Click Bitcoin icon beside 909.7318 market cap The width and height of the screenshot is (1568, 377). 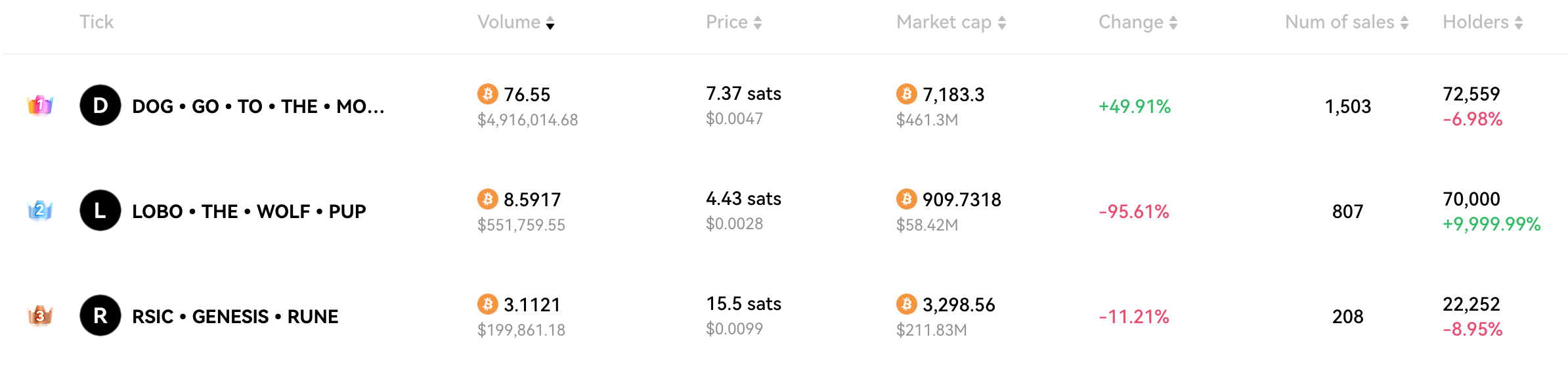(906, 199)
